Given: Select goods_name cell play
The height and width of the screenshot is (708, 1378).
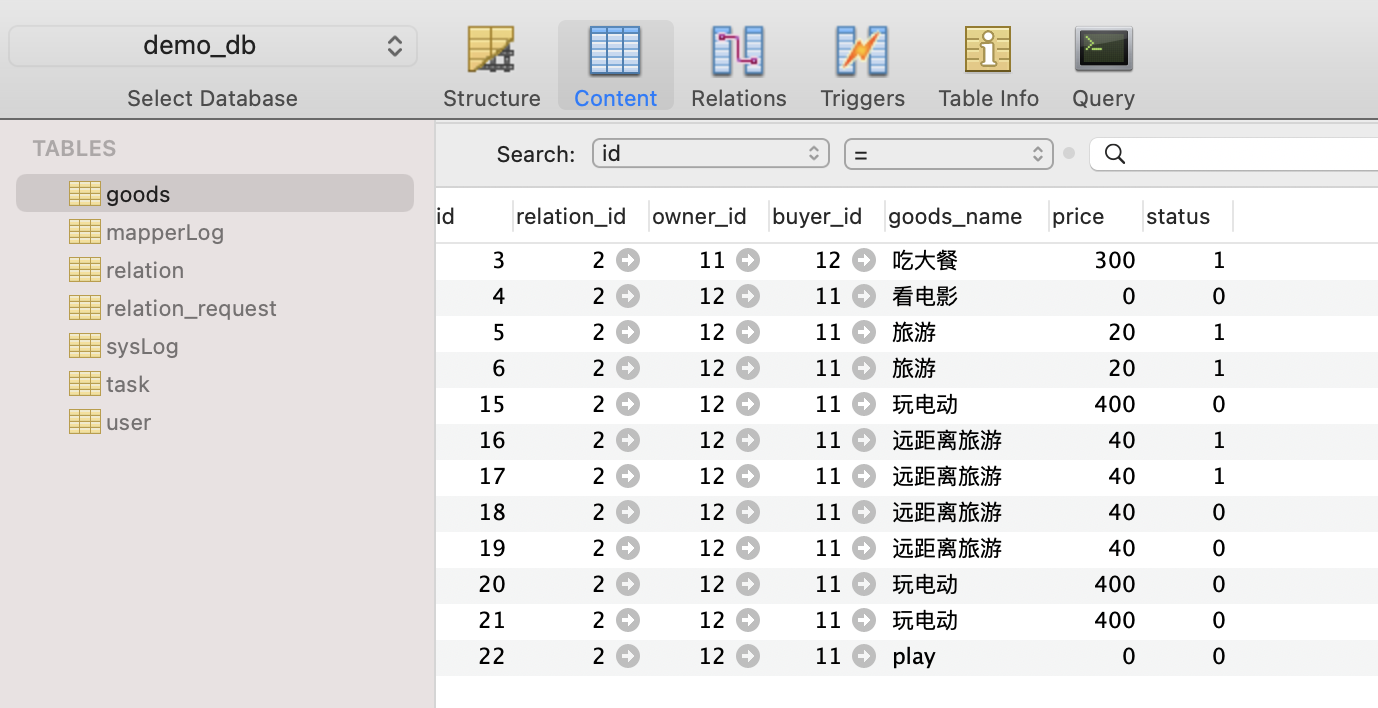Looking at the screenshot, I should pyautogui.click(x=914, y=657).
